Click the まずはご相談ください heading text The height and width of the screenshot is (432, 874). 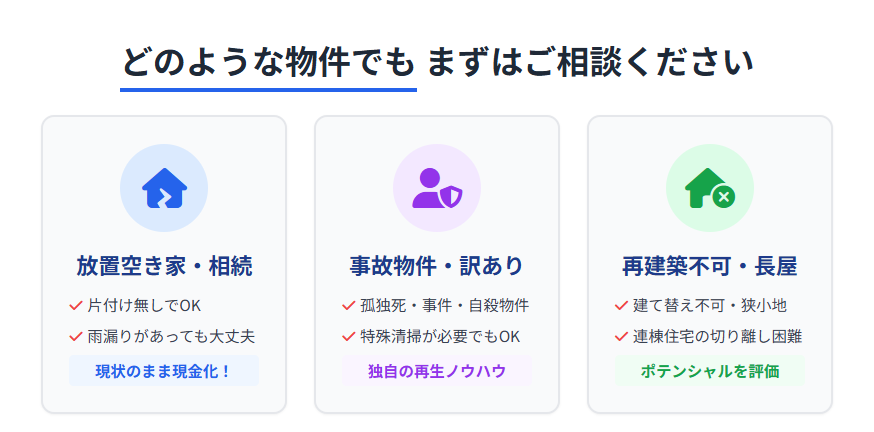tap(589, 63)
